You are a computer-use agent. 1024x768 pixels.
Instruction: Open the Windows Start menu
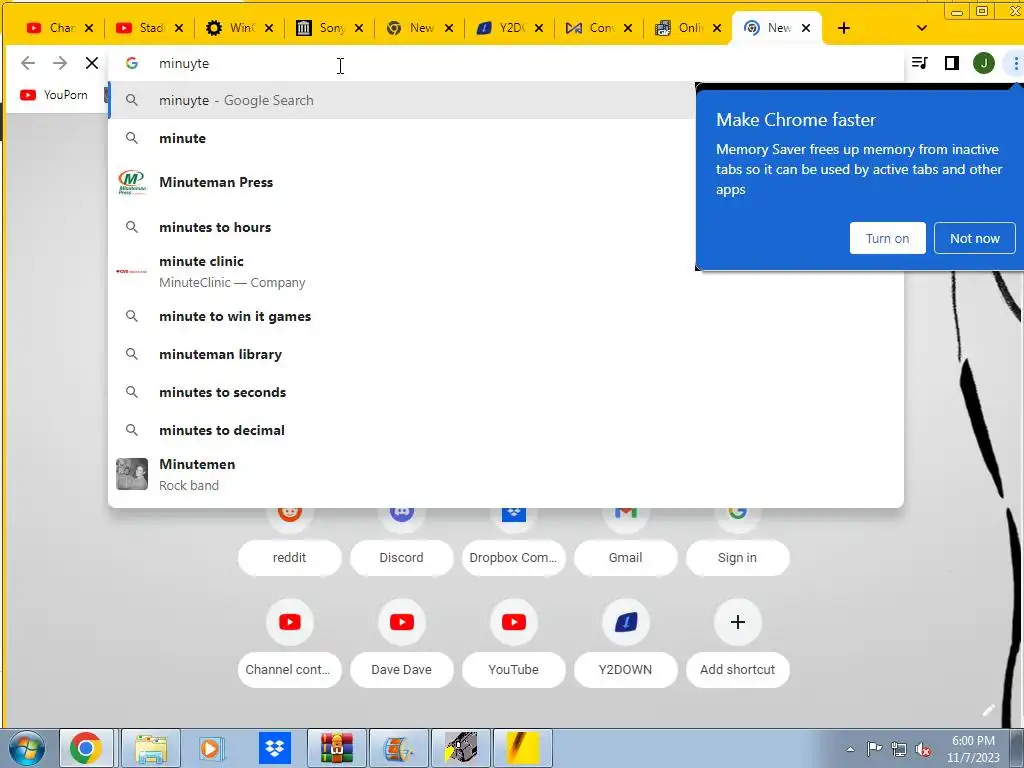click(27, 748)
